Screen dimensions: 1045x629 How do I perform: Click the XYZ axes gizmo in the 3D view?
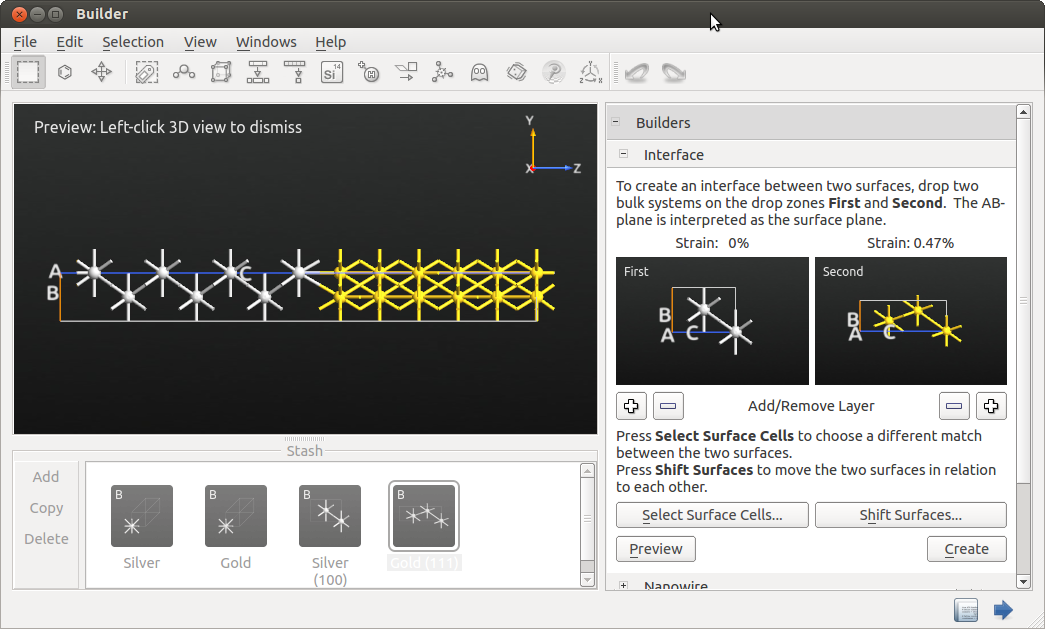[x=553, y=145]
